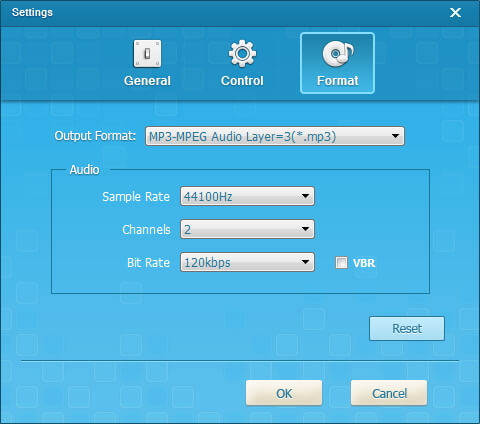
Task: Click the Bit Rate dropdown arrow
Action: click(305, 262)
